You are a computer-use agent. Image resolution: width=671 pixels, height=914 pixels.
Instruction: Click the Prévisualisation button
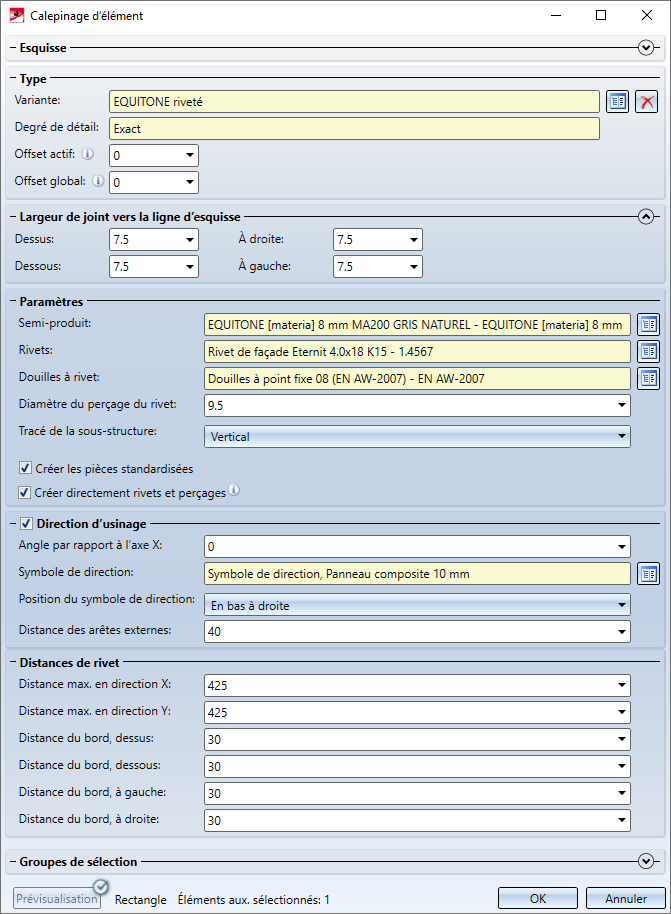coord(57,898)
